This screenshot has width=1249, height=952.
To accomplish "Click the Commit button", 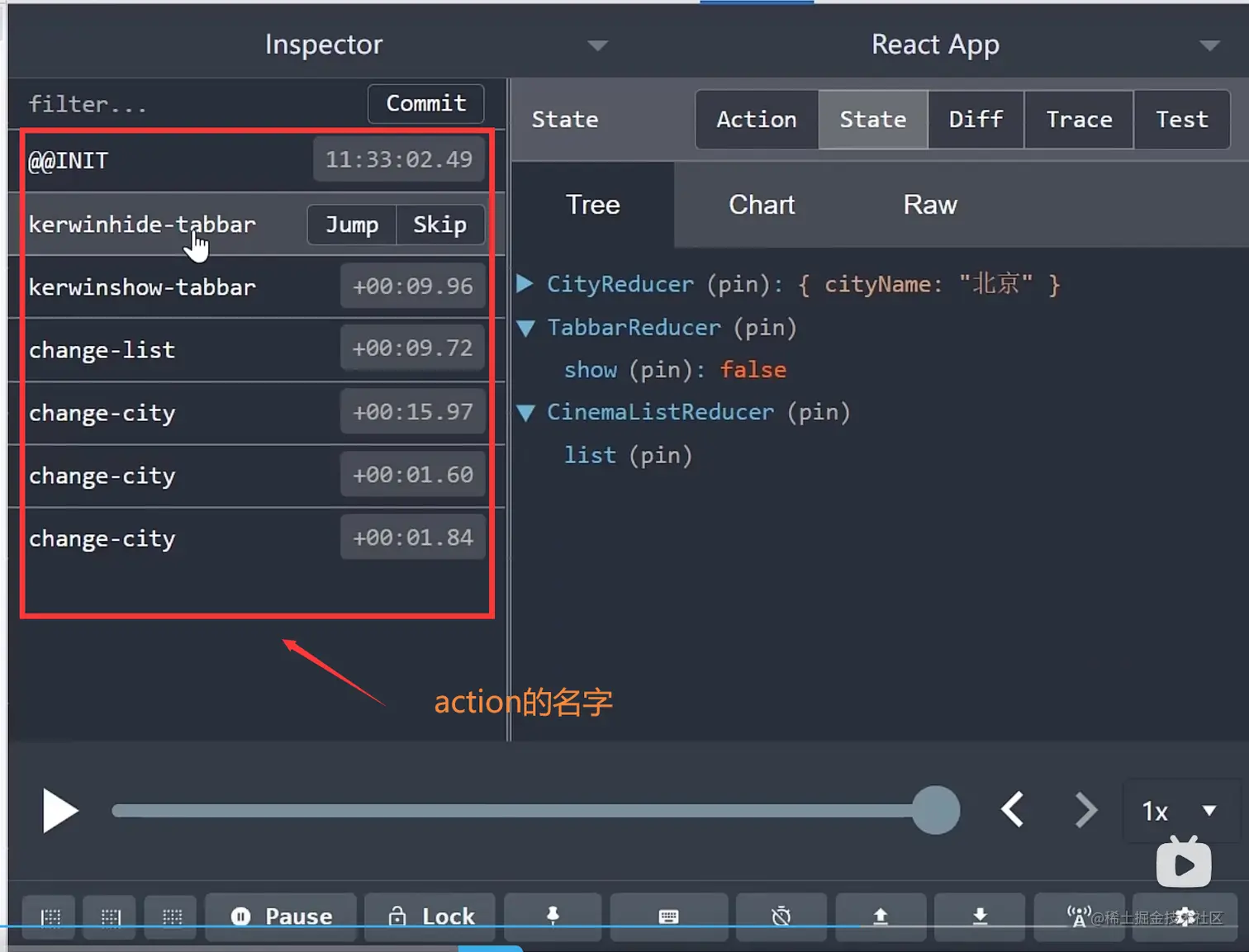I will (426, 103).
